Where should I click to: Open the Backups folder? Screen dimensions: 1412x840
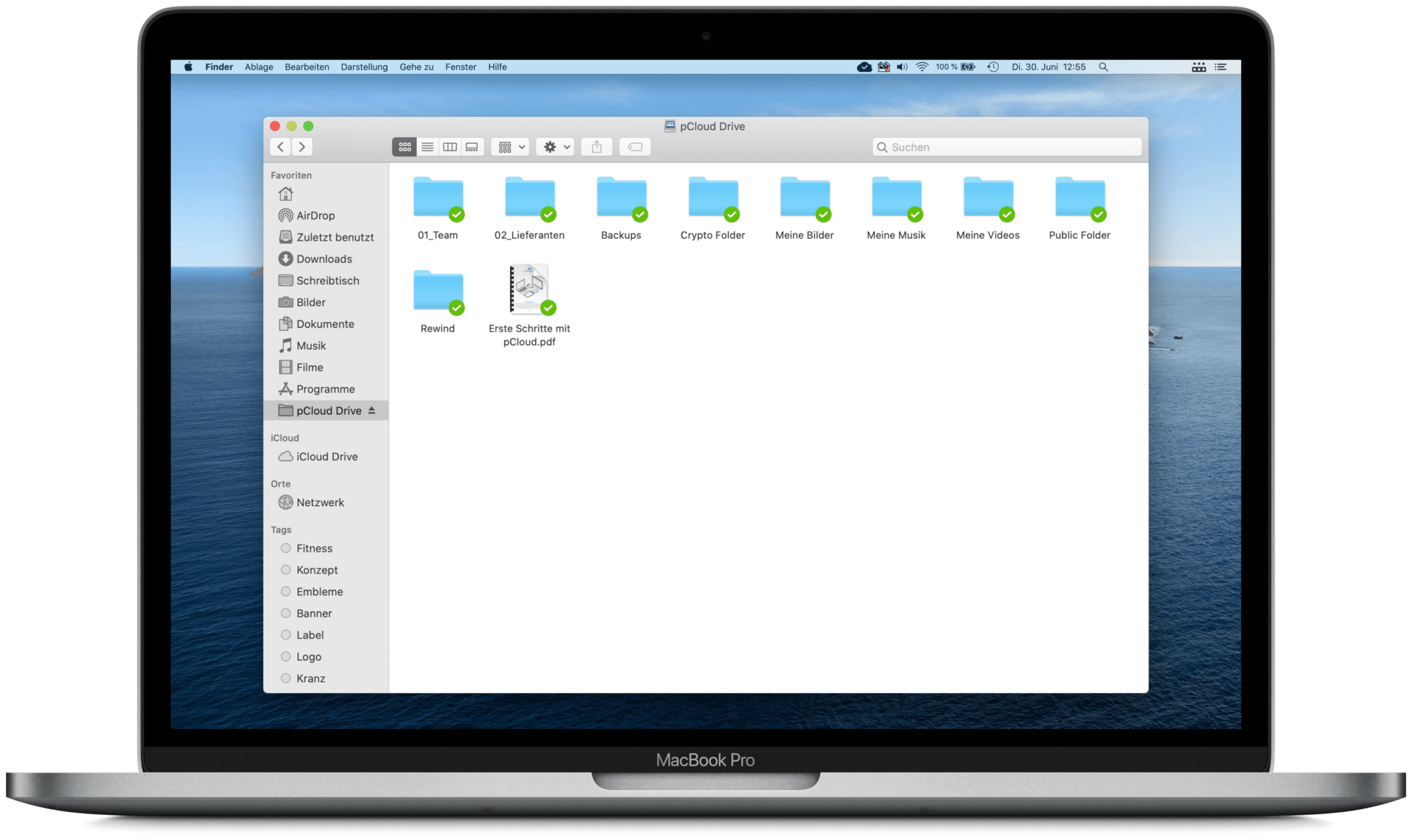pos(622,208)
